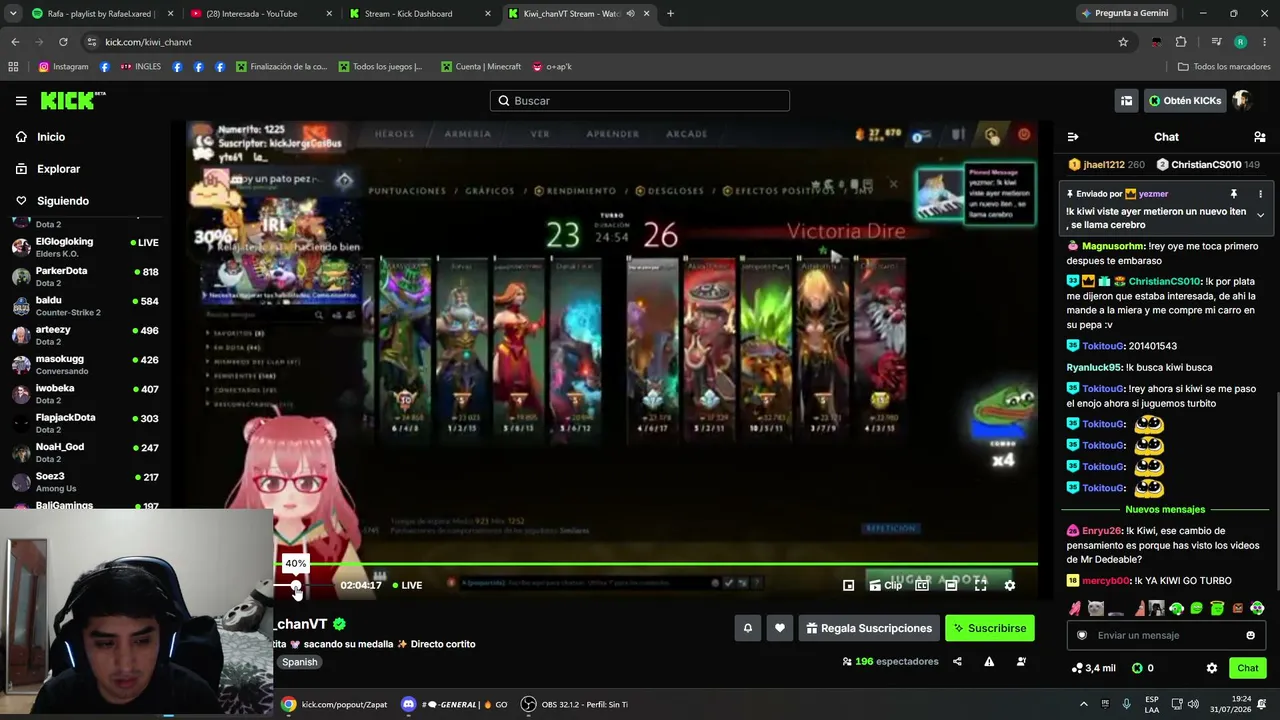
Task: Switch to the Stream Kick Dashboard tab
Action: coord(419,14)
